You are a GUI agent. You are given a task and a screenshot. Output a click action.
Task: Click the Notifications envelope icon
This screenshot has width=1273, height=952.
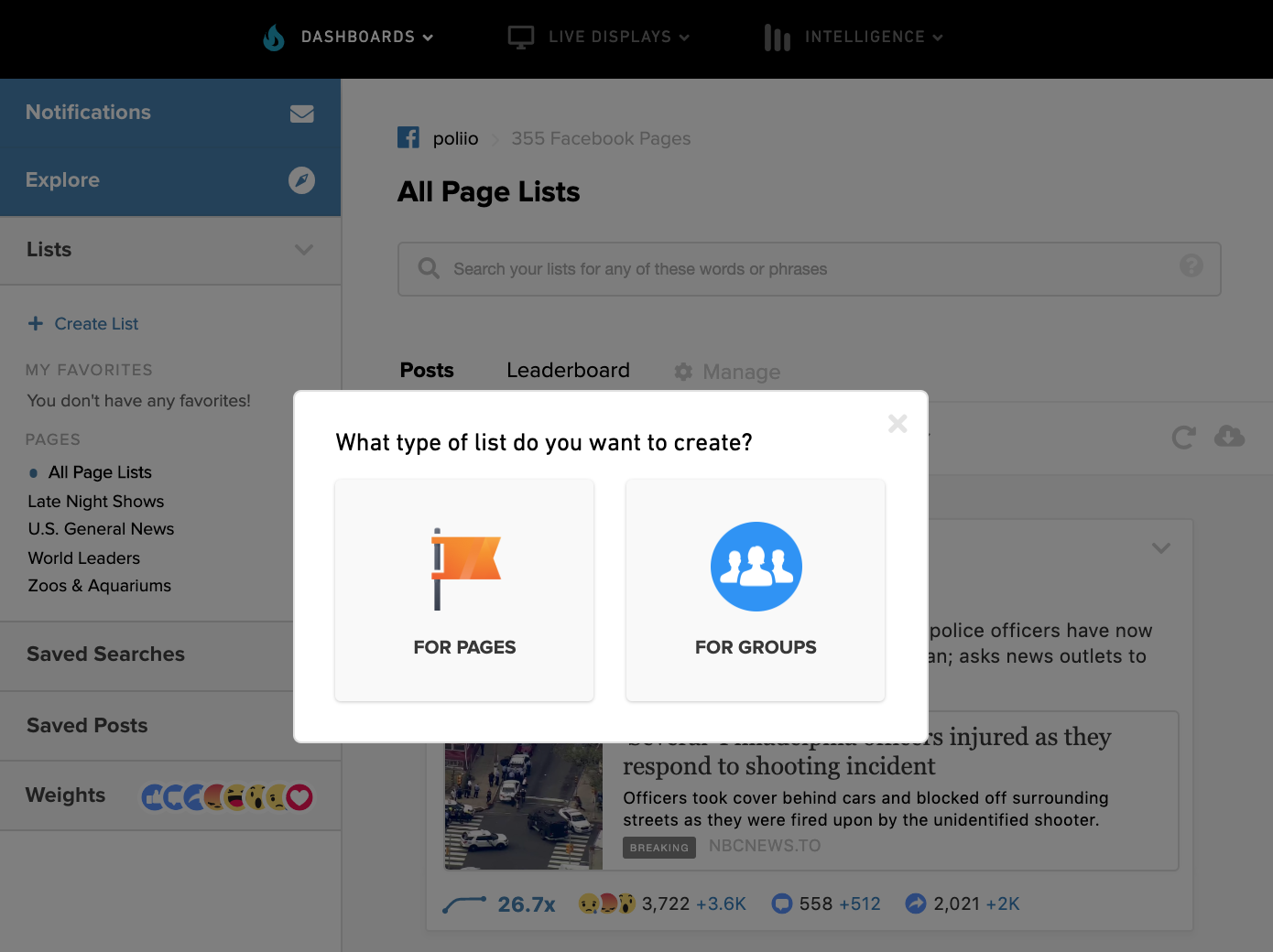[x=301, y=114]
